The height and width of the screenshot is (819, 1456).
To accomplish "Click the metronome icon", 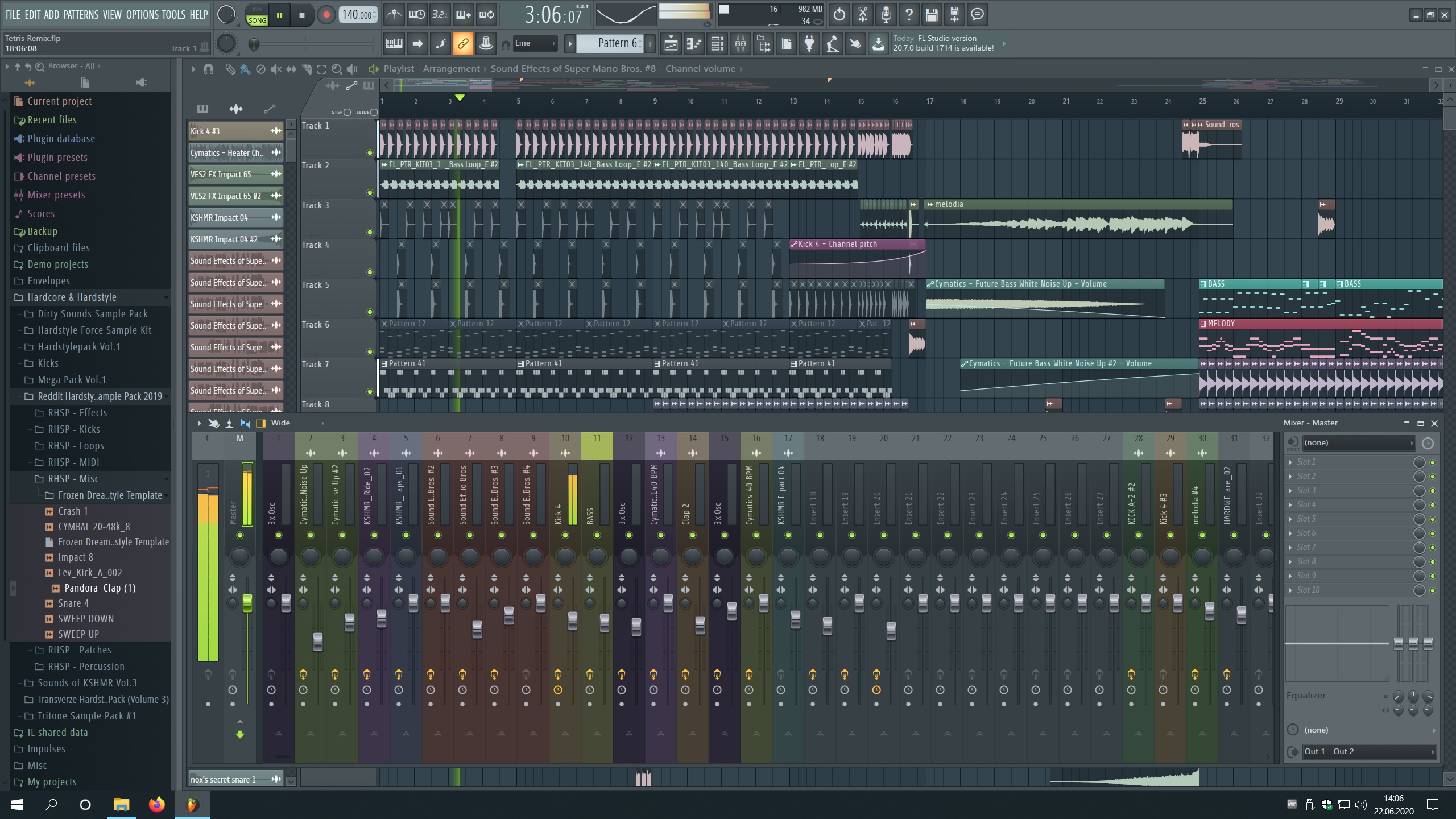I will 394,15.
